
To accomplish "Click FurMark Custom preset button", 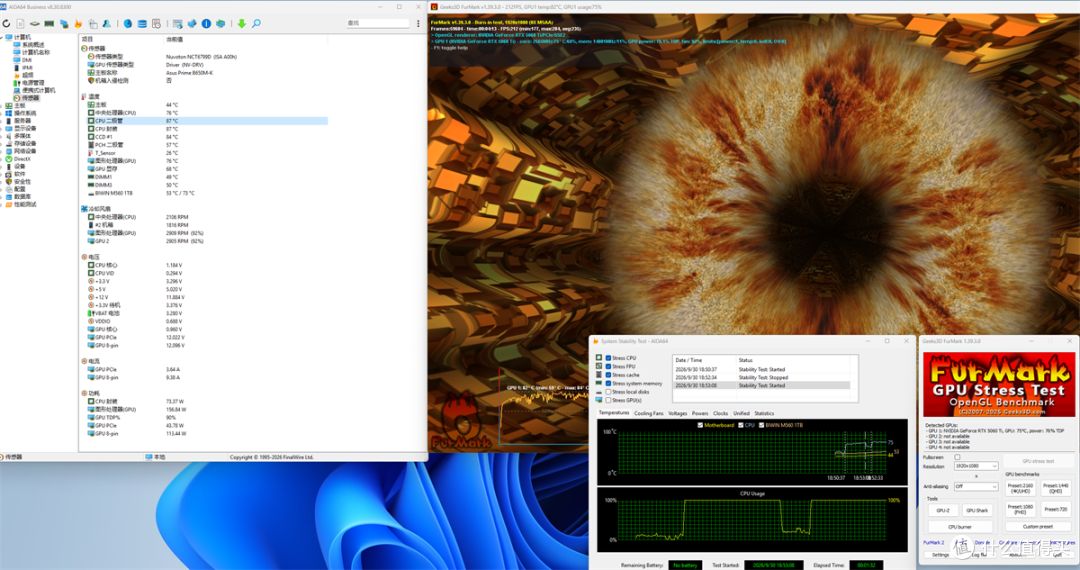I will (1037, 527).
